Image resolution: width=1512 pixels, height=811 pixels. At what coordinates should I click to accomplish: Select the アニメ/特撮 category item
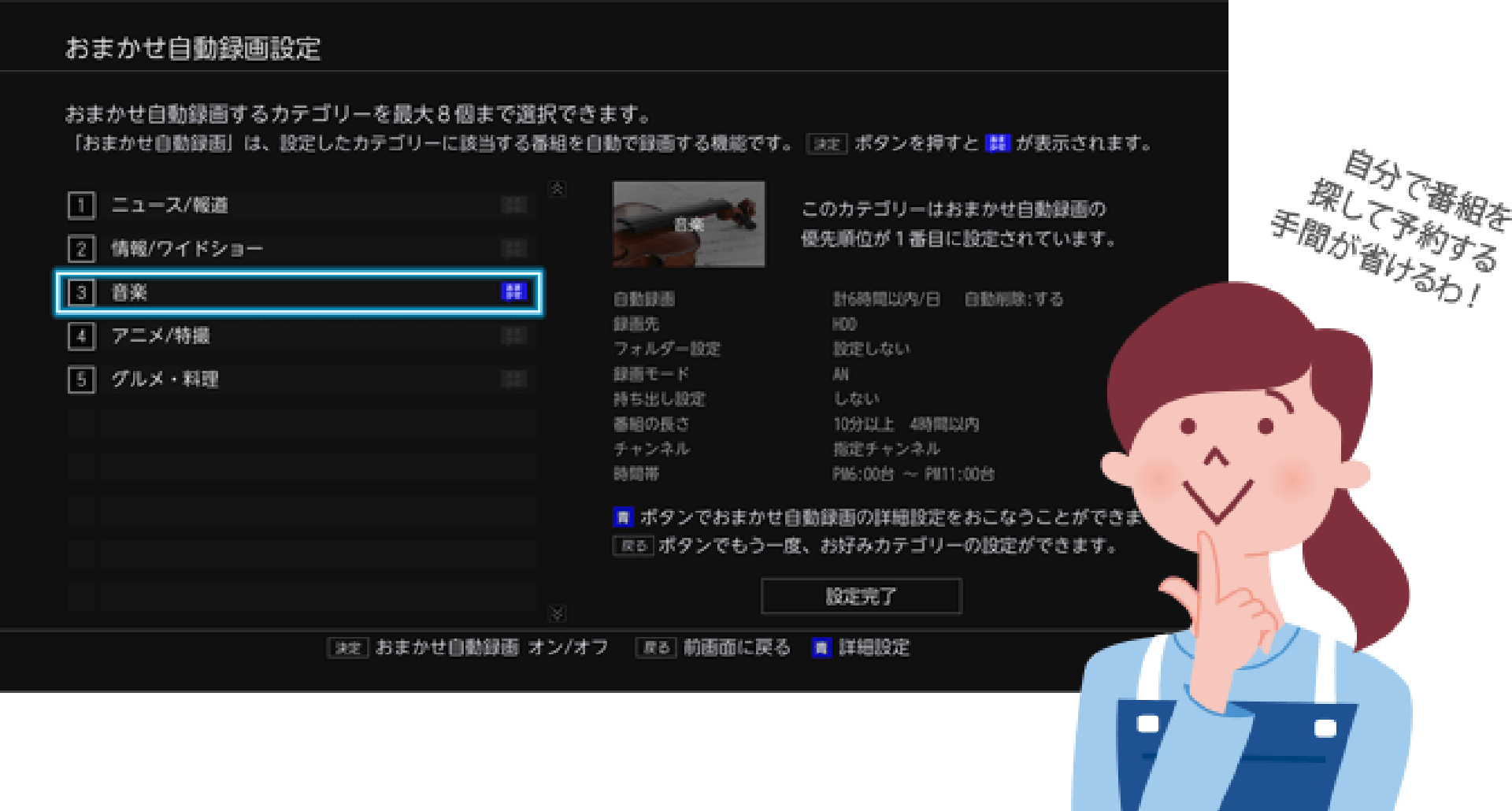(x=161, y=336)
